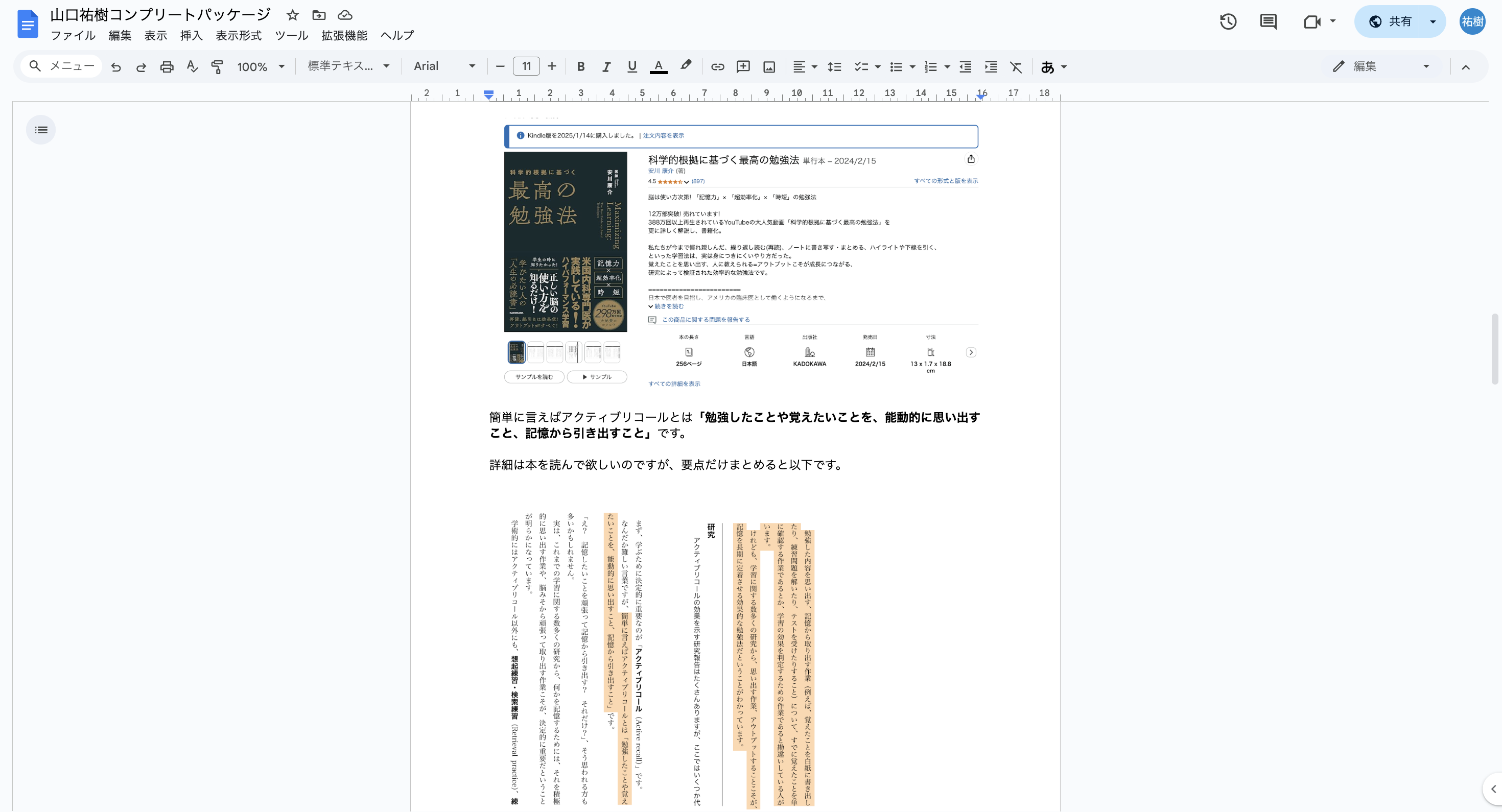The image size is (1502, 812).
Task: Open the comments history icon
Action: pyautogui.click(x=1268, y=21)
